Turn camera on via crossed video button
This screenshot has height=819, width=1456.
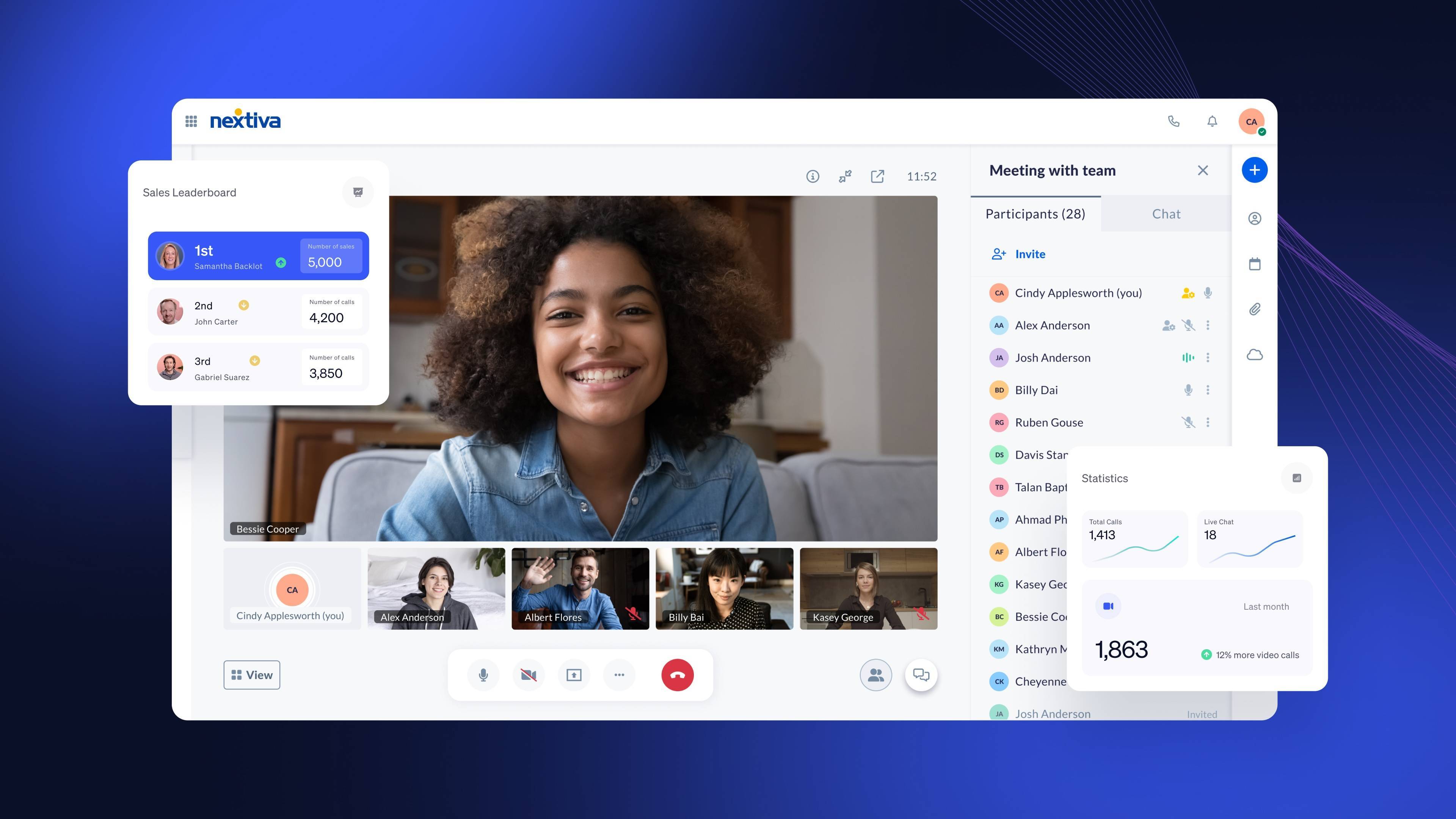(x=529, y=675)
